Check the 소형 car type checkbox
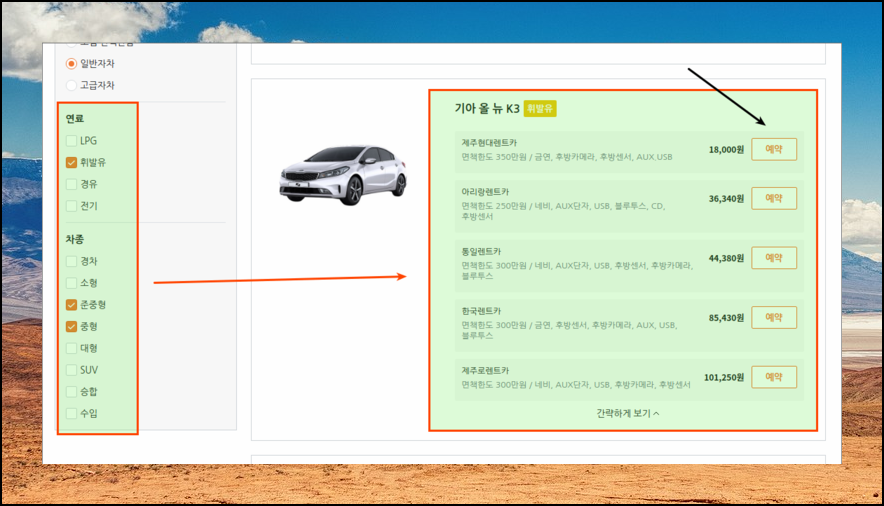The height and width of the screenshot is (506, 884). click(71, 283)
